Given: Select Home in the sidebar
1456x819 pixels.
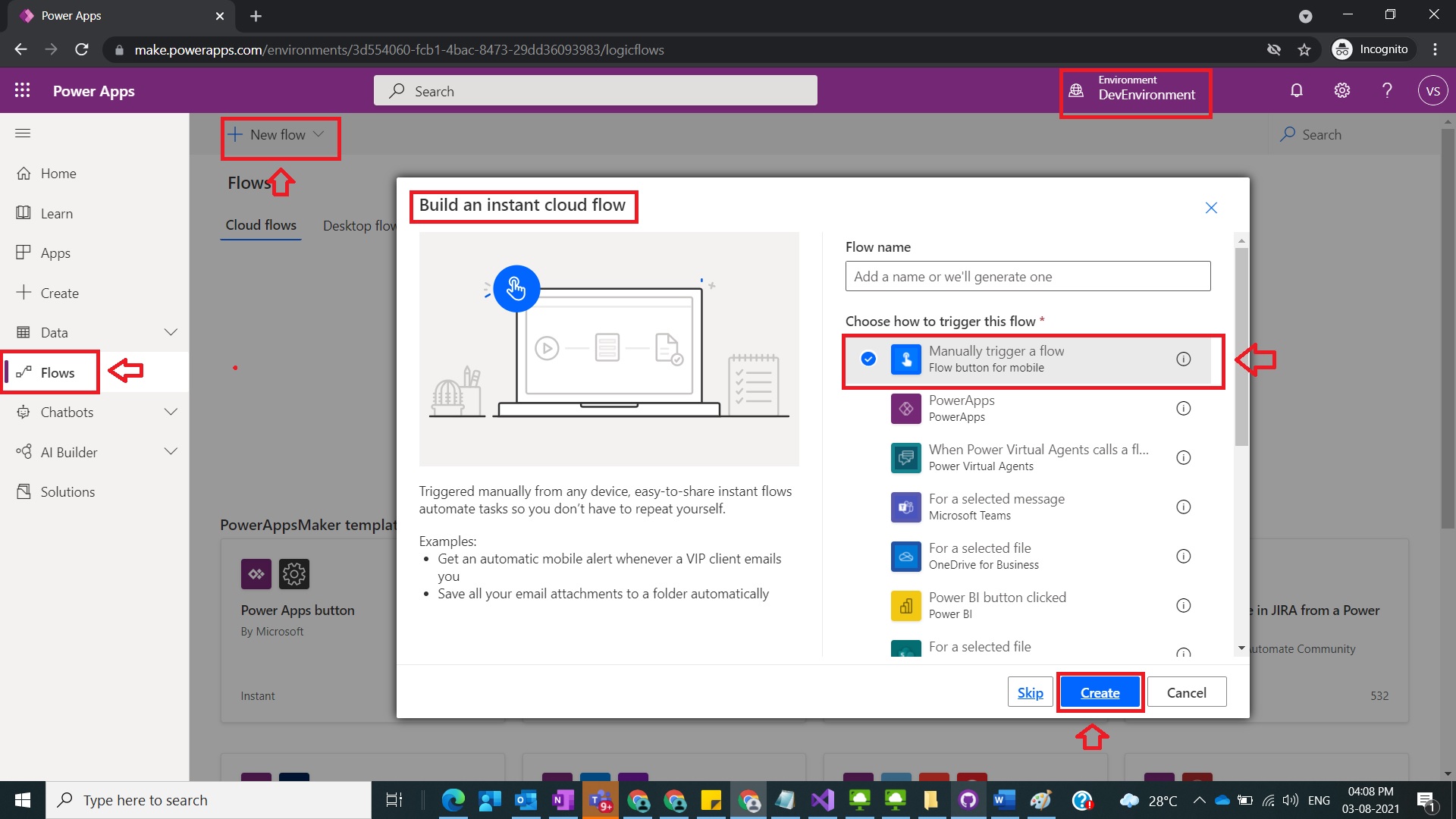Looking at the screenshot, I should click(58, 173).
